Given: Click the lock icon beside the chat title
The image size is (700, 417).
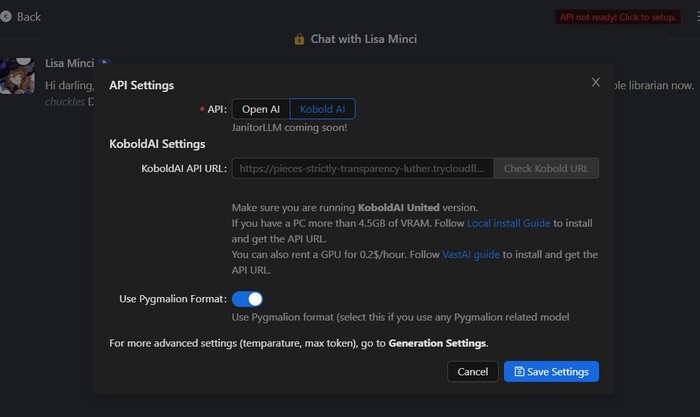Looking at the screenshot, I should point(299,39).
